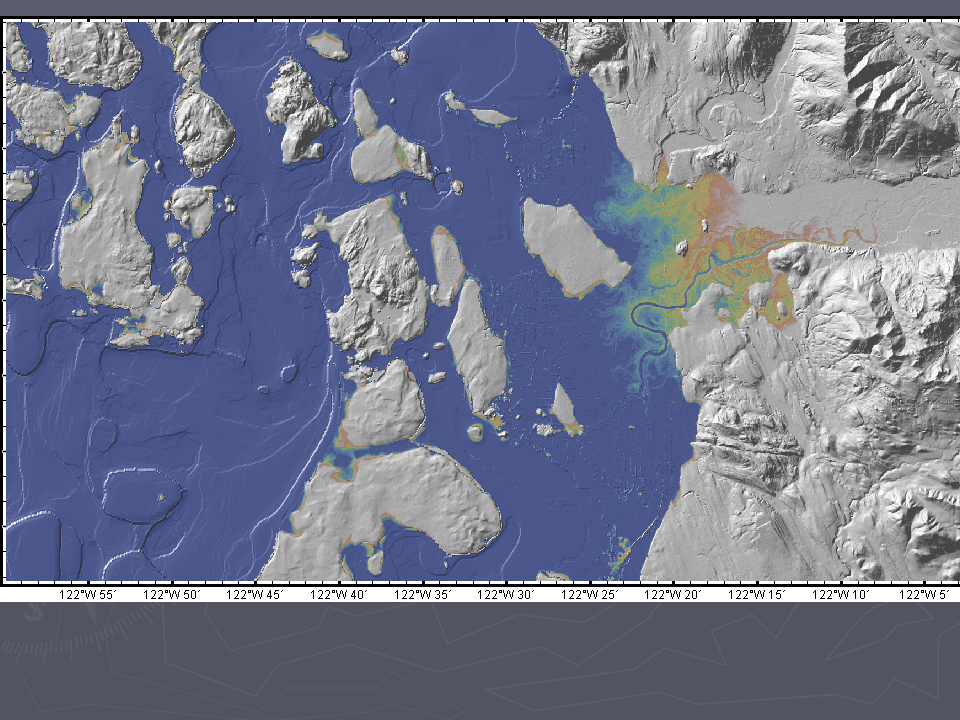Click the 122°W 40′ longitude label
Screen dimensions: 960x720
pyautogui.click(x=339, y=594)
